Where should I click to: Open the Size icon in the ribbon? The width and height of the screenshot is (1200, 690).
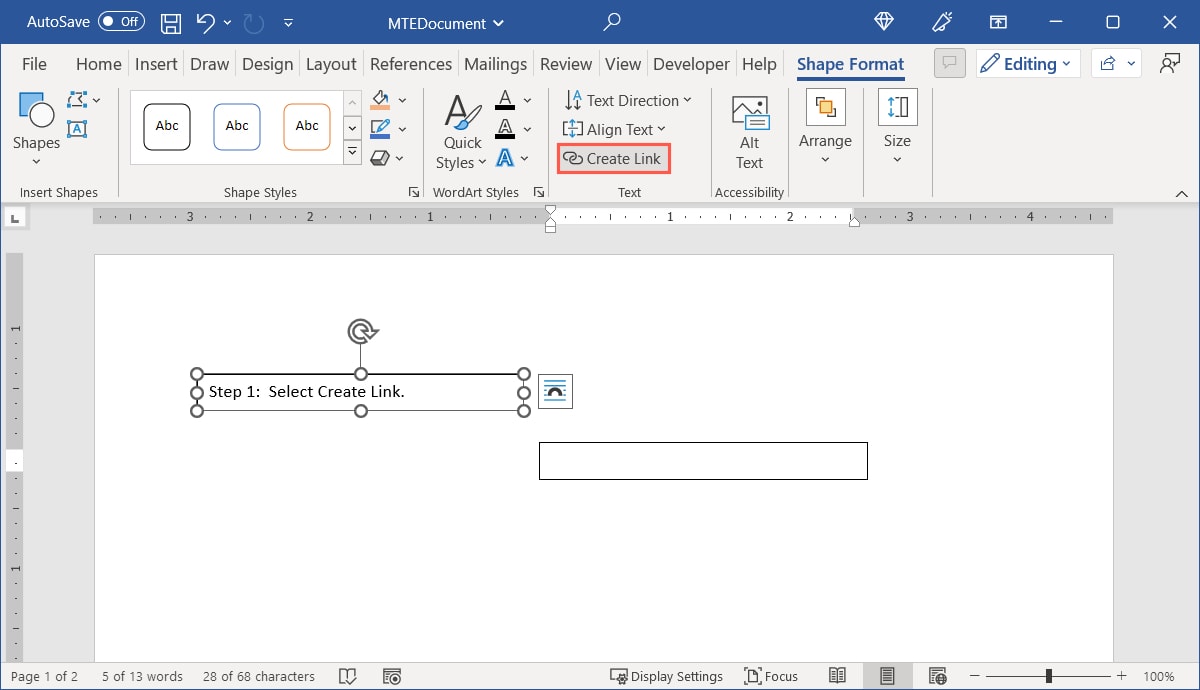[x=896, y=127]
